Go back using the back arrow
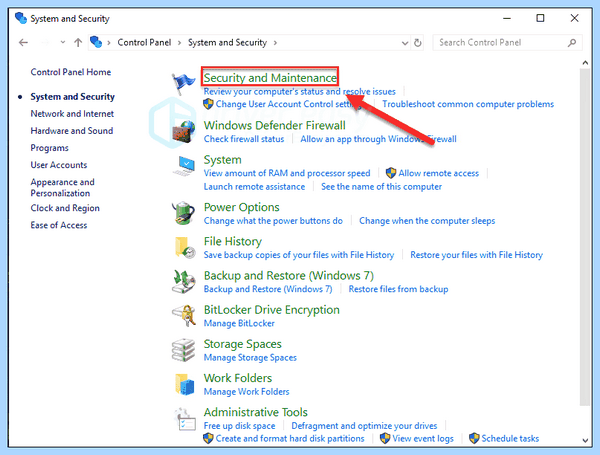The width and height of the screenshot is (600, 455). click(x=24, y=42)
